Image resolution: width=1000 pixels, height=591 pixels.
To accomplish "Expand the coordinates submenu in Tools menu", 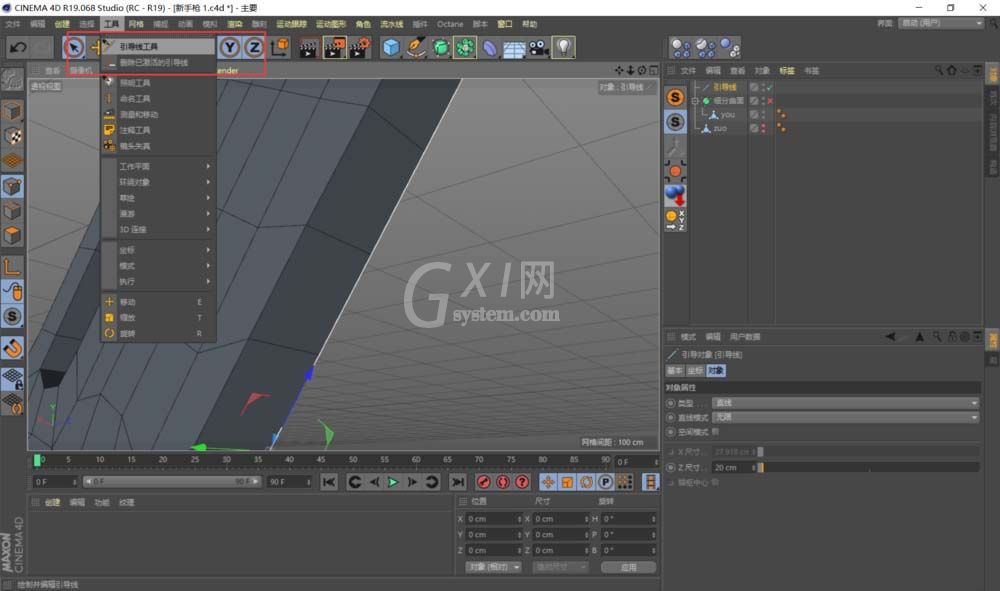I will pyautogui.click(x=158, y=251).
